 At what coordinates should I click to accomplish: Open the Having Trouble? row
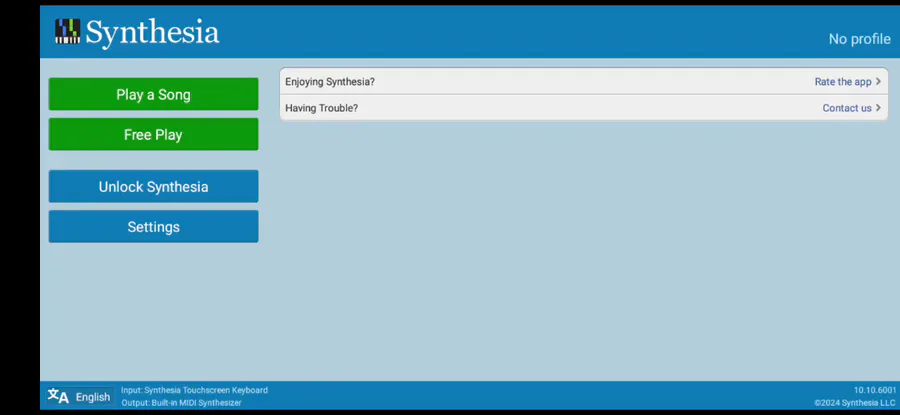(584, 108)
